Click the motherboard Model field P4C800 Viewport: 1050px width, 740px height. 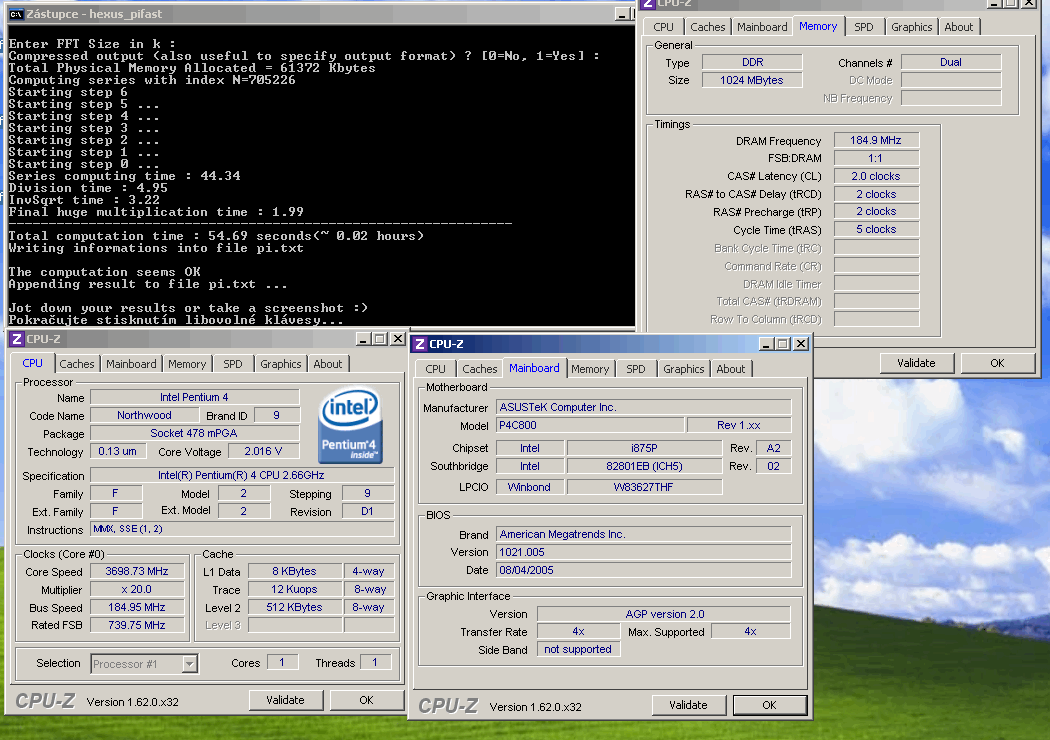click(x=591, y=425)
